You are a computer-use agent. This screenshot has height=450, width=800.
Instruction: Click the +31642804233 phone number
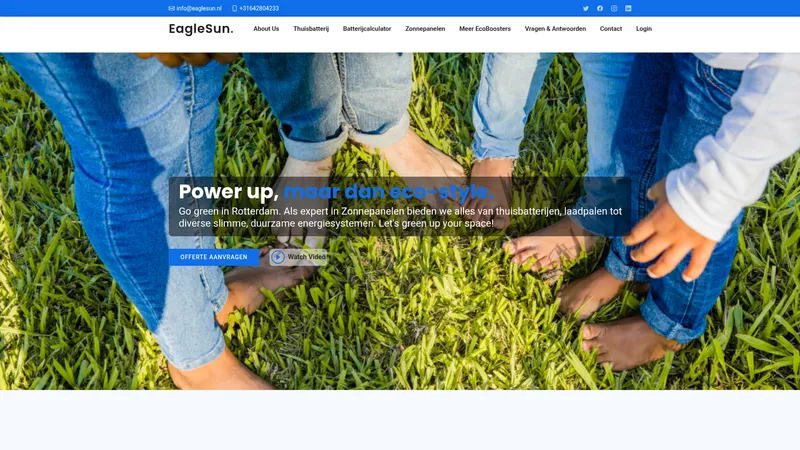(x=259, y=8)
